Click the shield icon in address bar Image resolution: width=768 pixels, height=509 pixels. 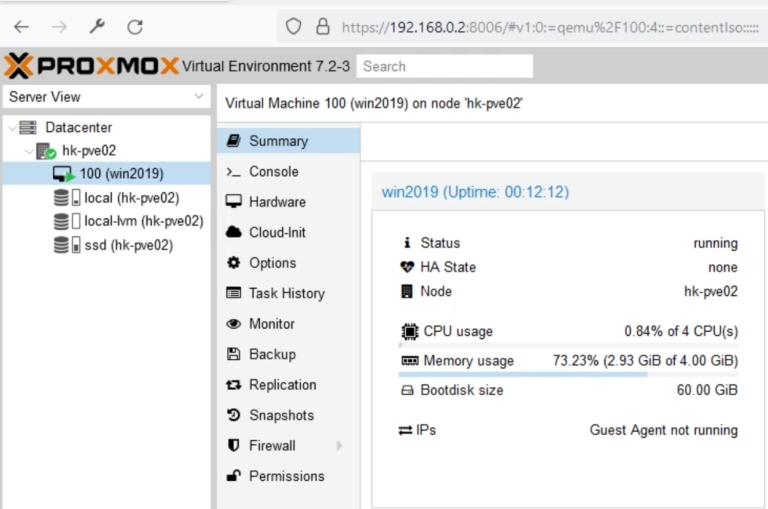point(293,27)
